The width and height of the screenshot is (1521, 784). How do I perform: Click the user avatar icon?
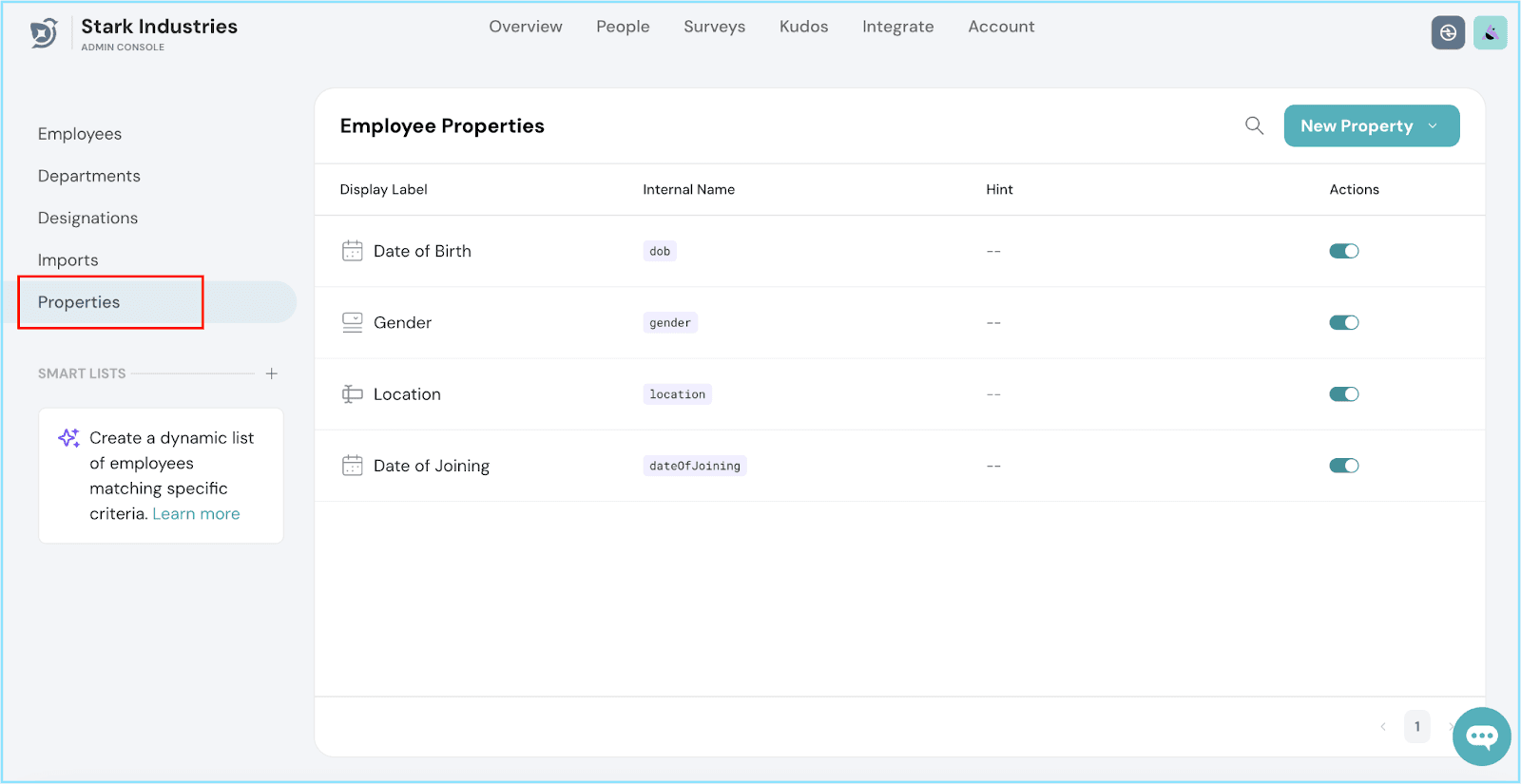(1490, 33)
